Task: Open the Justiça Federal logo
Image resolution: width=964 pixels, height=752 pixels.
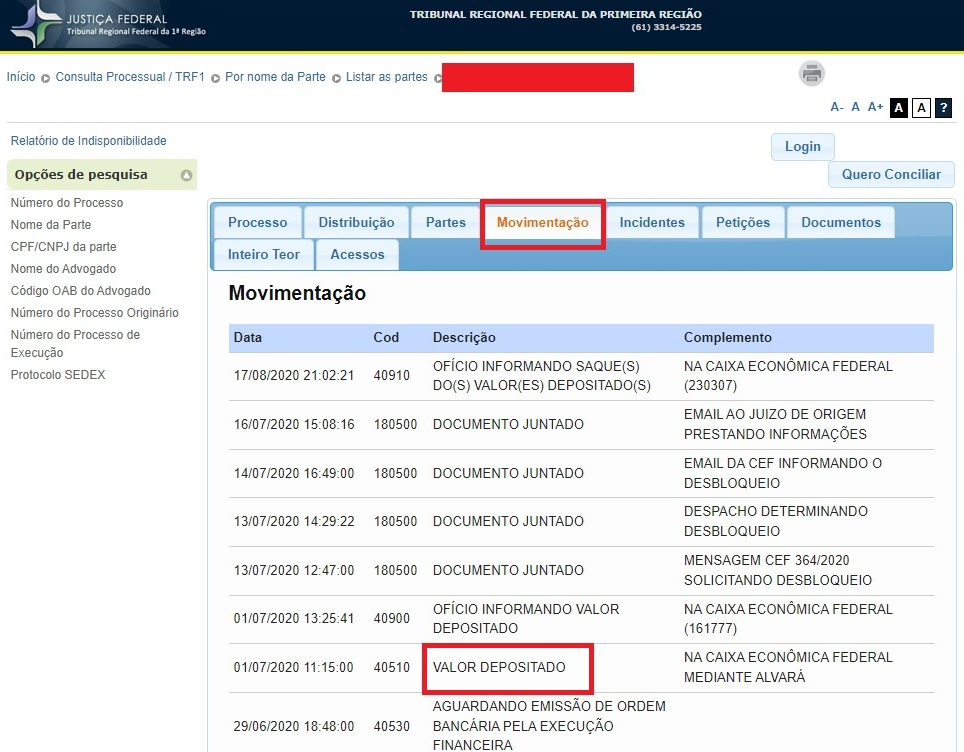Action: coord(109,24)
